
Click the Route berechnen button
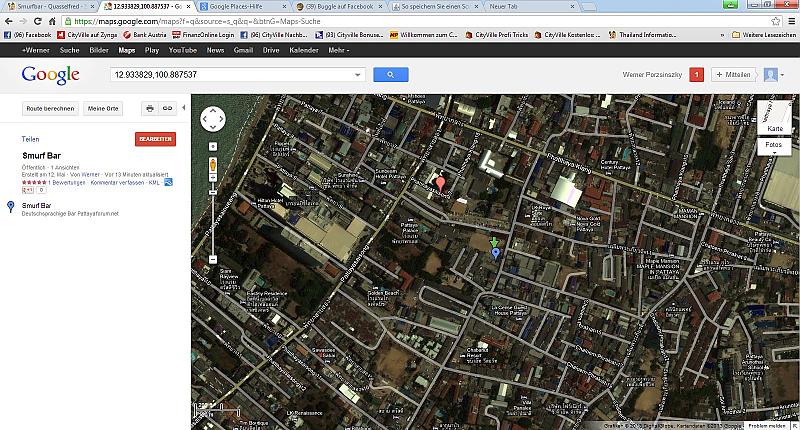[x=50, y=107]
